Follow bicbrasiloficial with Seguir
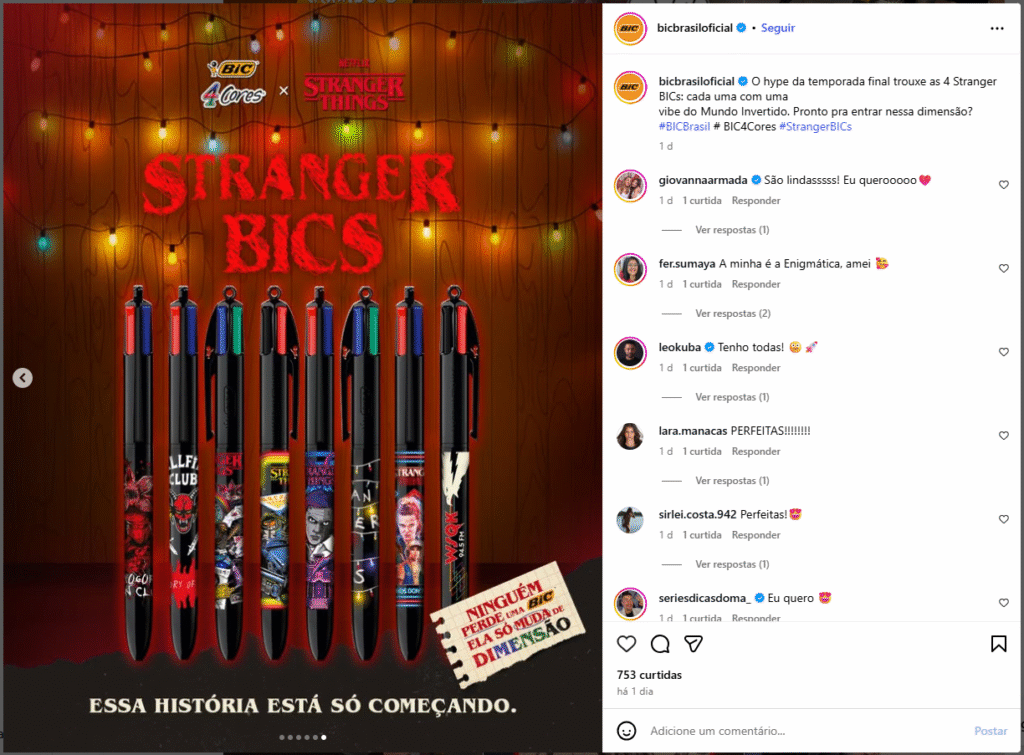The width and height of the screenshot is (1024, 755). (778, 28)
